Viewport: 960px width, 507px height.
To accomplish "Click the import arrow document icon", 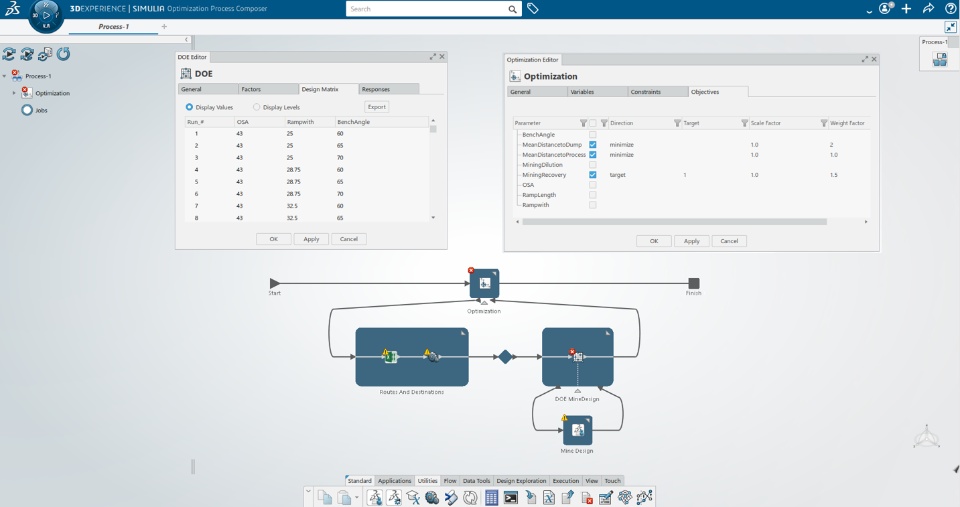I will pos(530,497).
